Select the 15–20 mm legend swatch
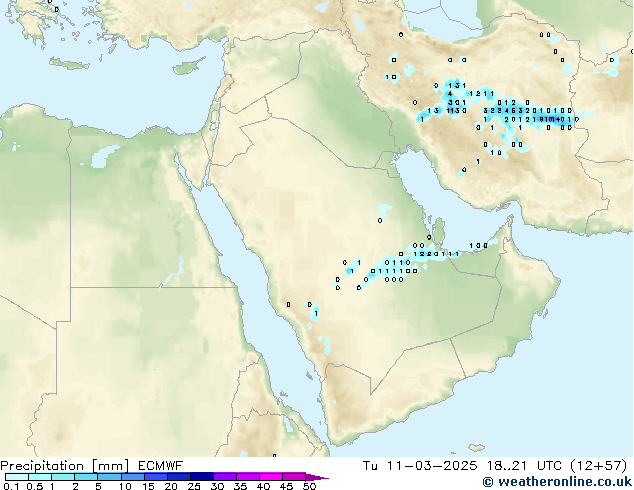The height and width of the screenshot is (490, 634). tap(156, 477)
